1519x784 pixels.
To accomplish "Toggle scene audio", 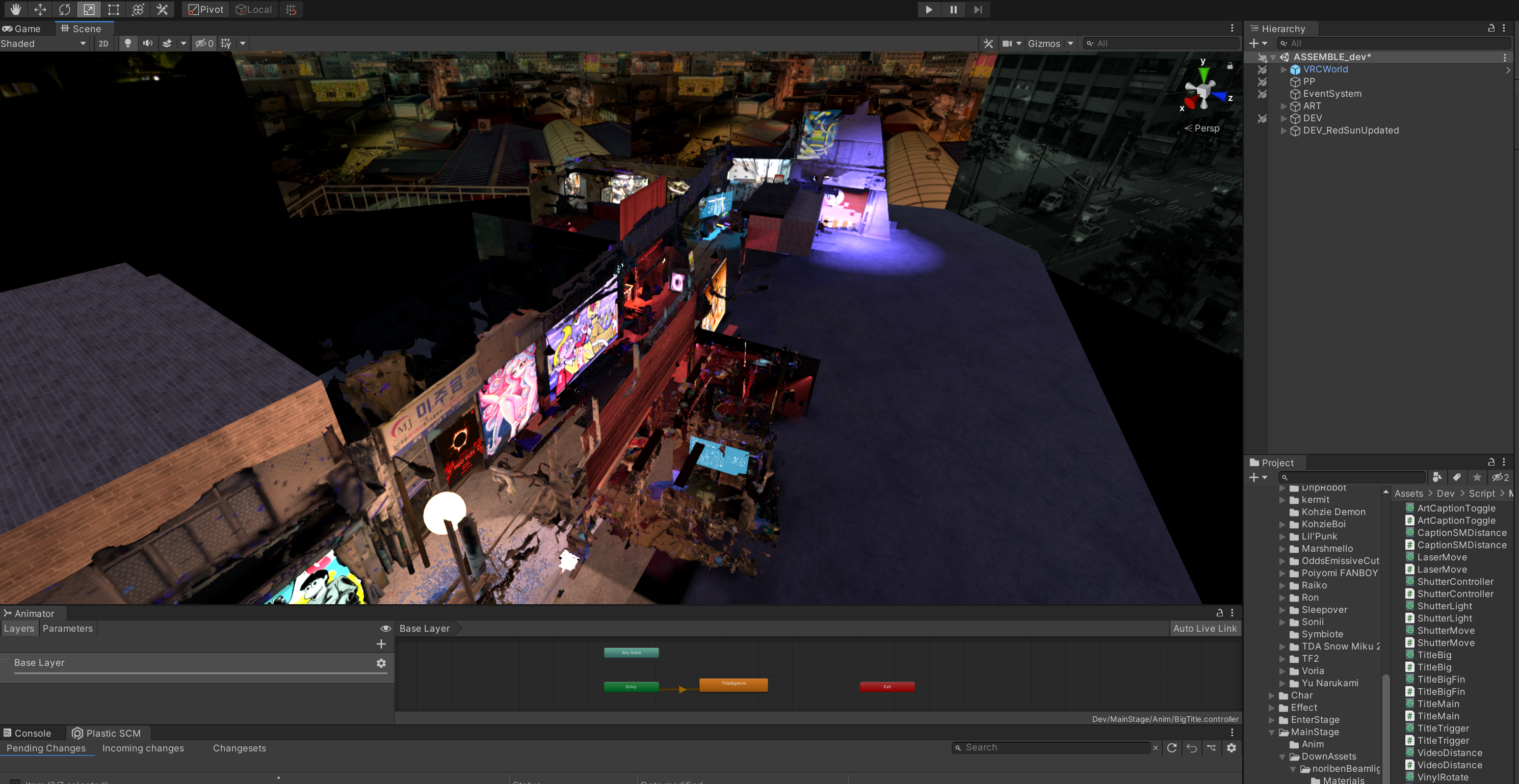I will pyautogui.click(x=147, y=44).
